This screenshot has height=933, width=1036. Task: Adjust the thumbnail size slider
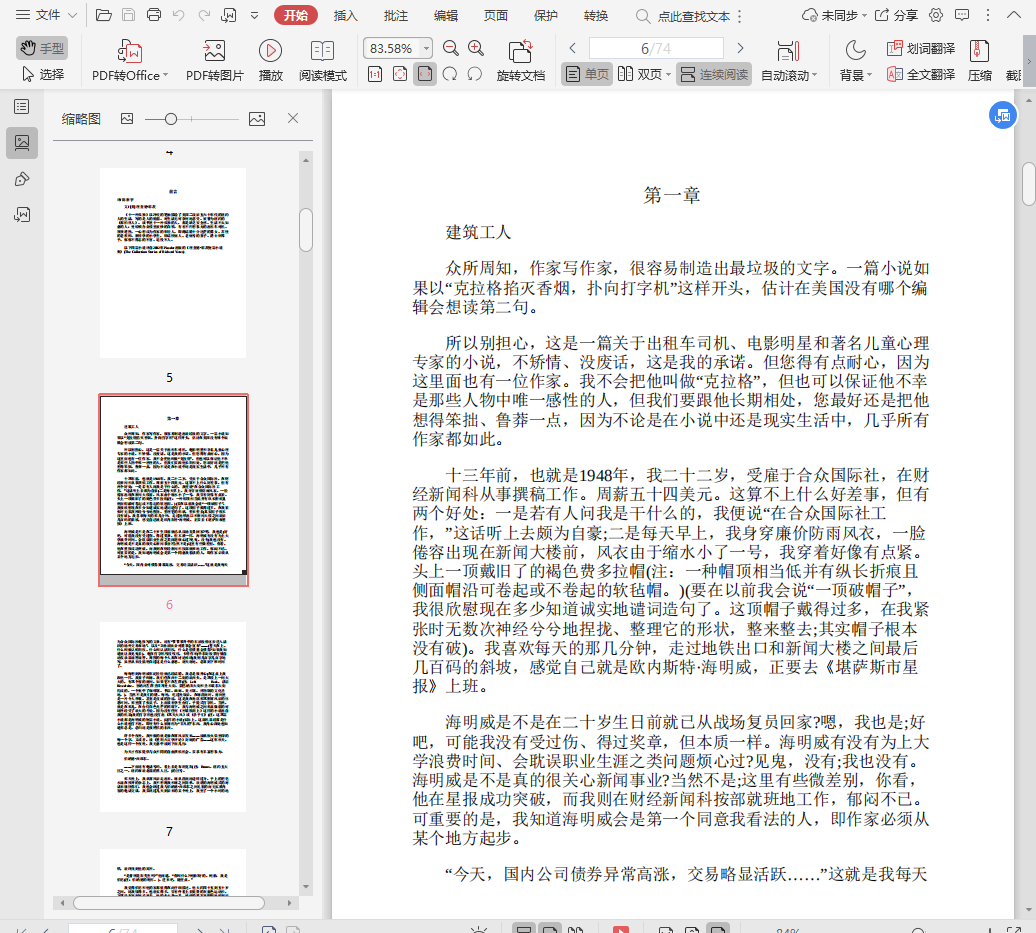170,119
